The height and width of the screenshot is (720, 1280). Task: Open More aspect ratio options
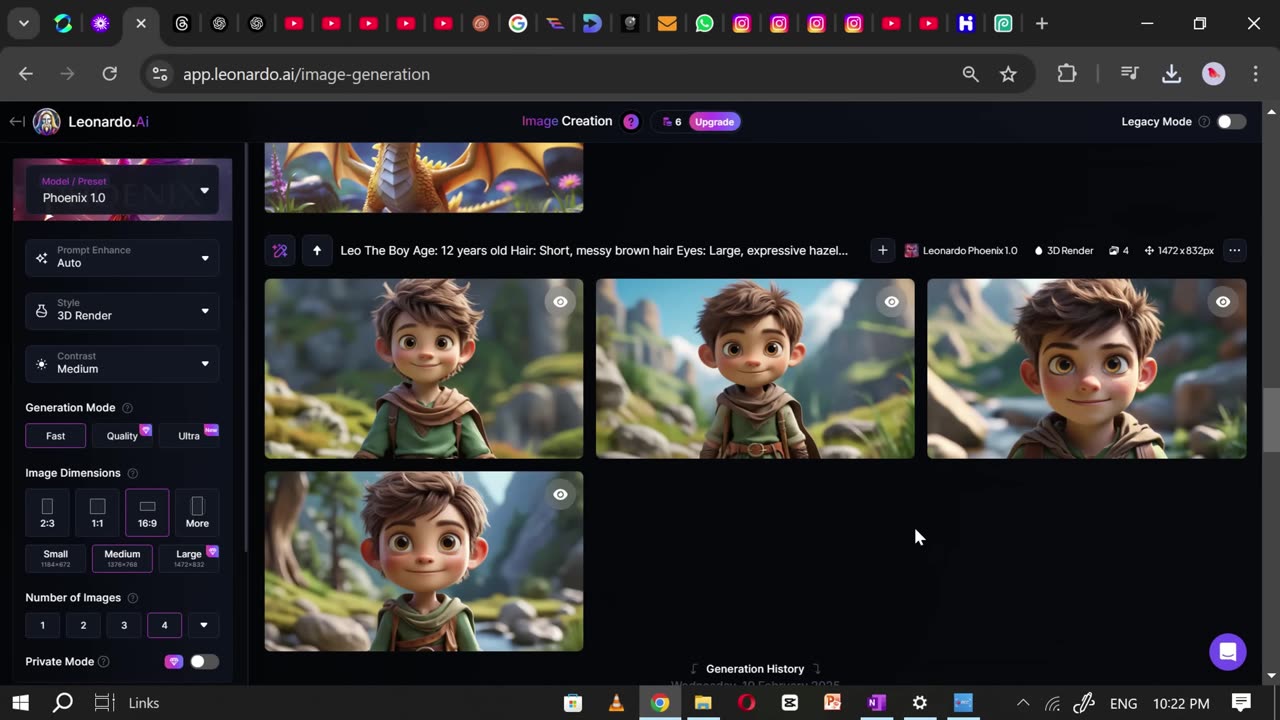pyautogui.click(x=197, y=513)
